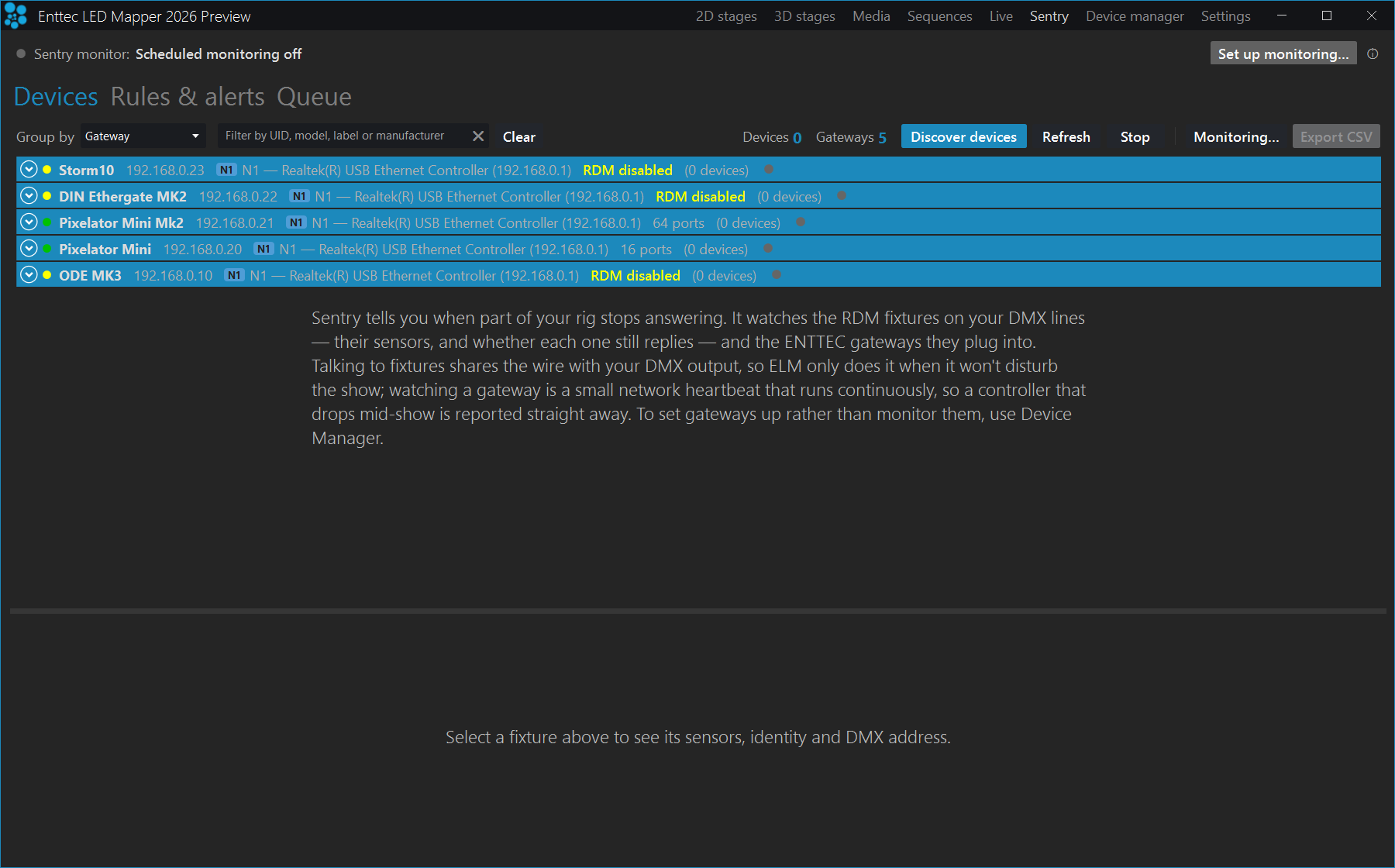
Task: Click the N1 badge on Pixelator Mini 192.168.0.20 row
Action: pos(263,249)
